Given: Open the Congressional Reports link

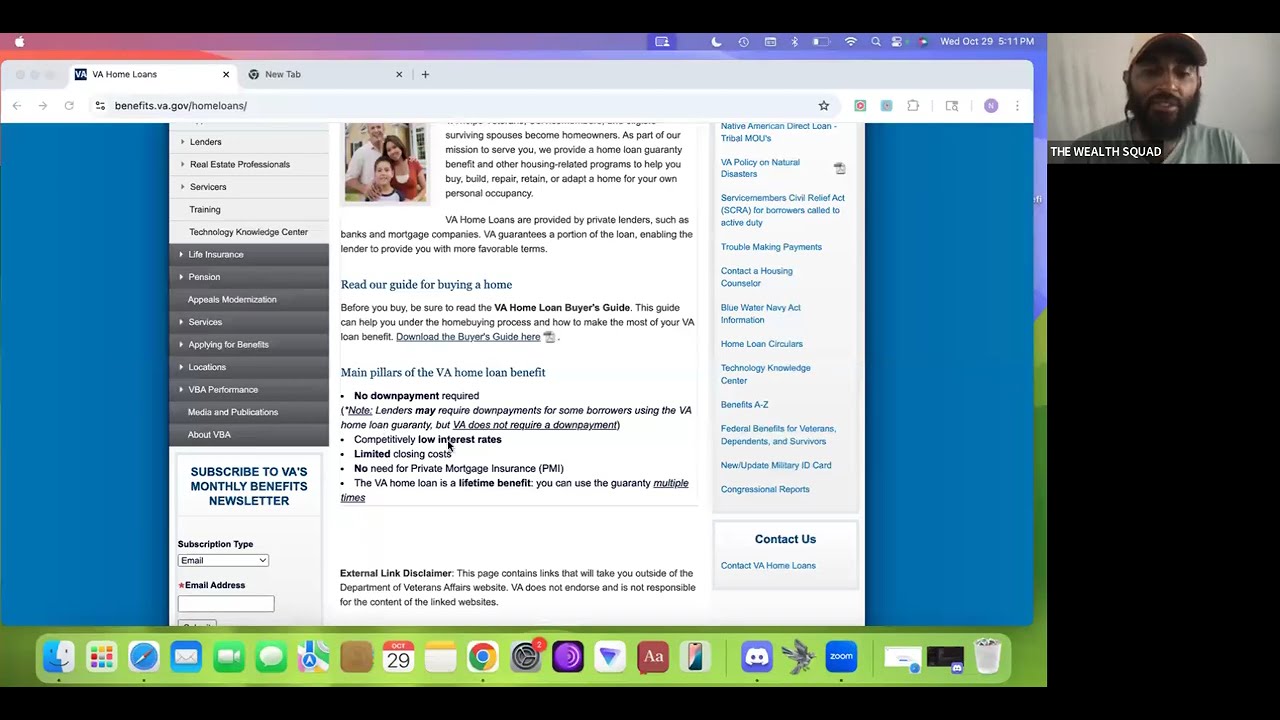Looking at the screenshot, I should tap(765, 490).
